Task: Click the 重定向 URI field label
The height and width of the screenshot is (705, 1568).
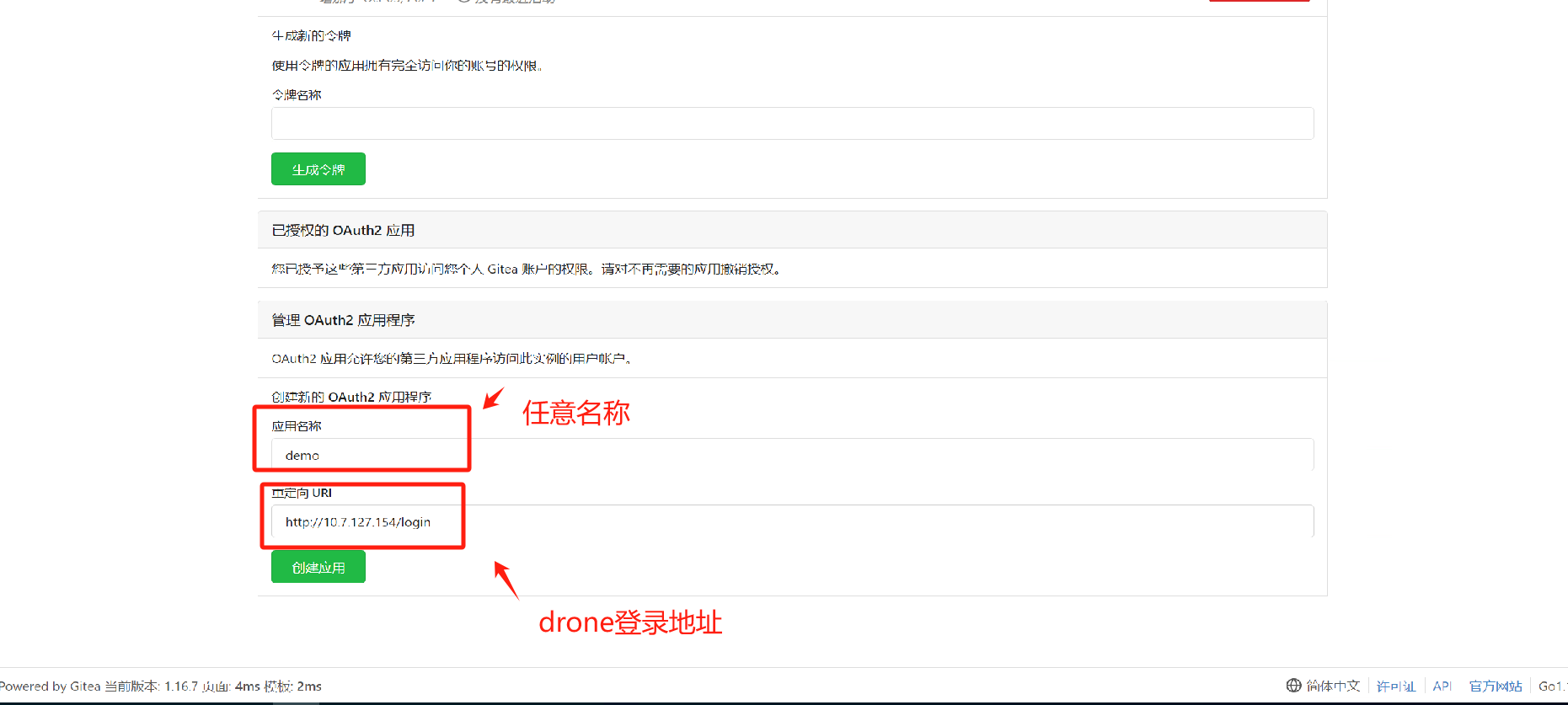Action: point(302,493)
